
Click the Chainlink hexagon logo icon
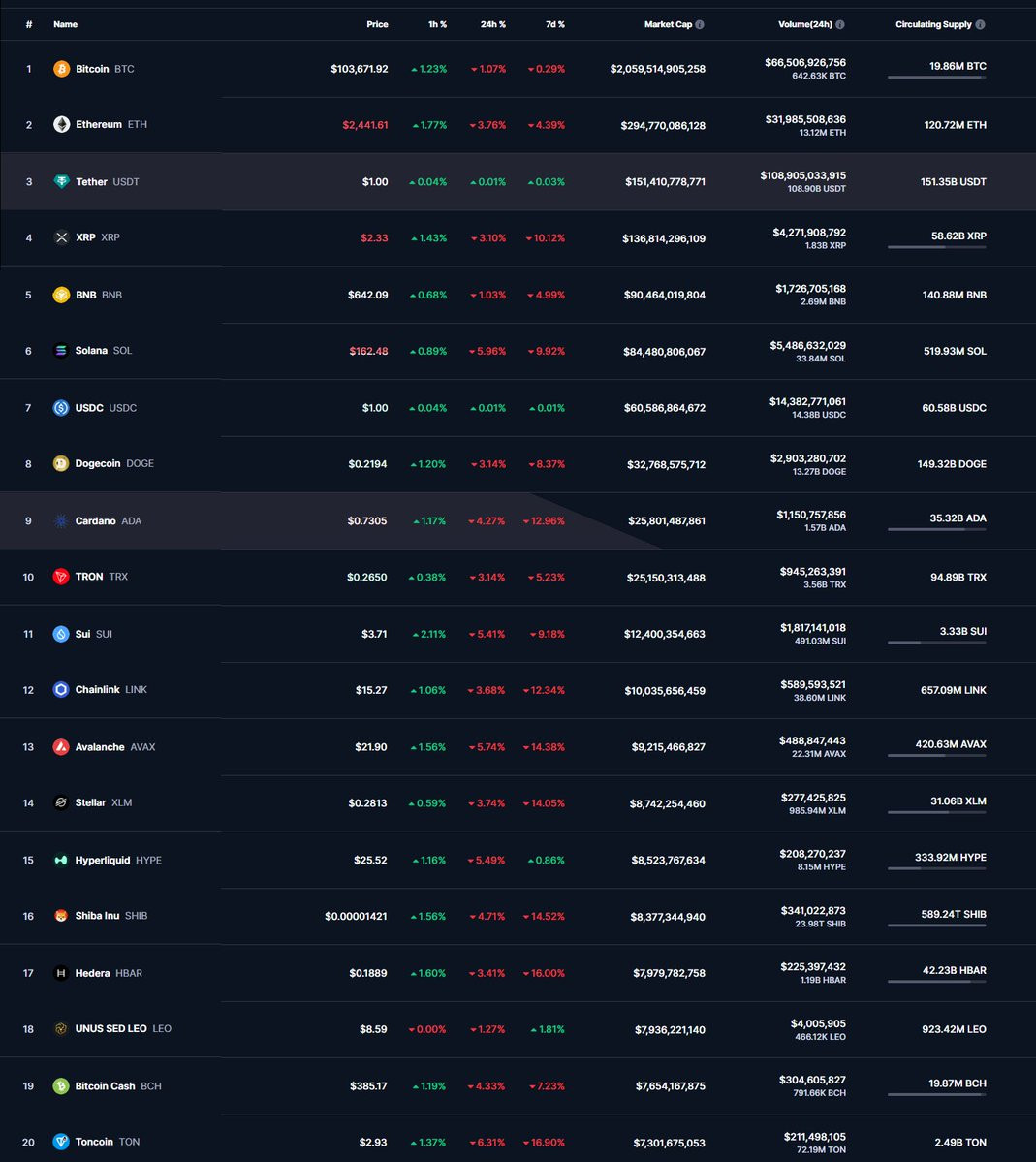[61, 690]
